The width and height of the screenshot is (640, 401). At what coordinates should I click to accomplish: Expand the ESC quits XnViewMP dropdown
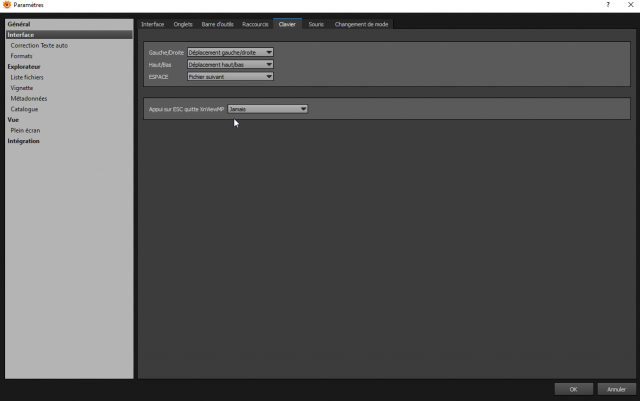(268, 109)
